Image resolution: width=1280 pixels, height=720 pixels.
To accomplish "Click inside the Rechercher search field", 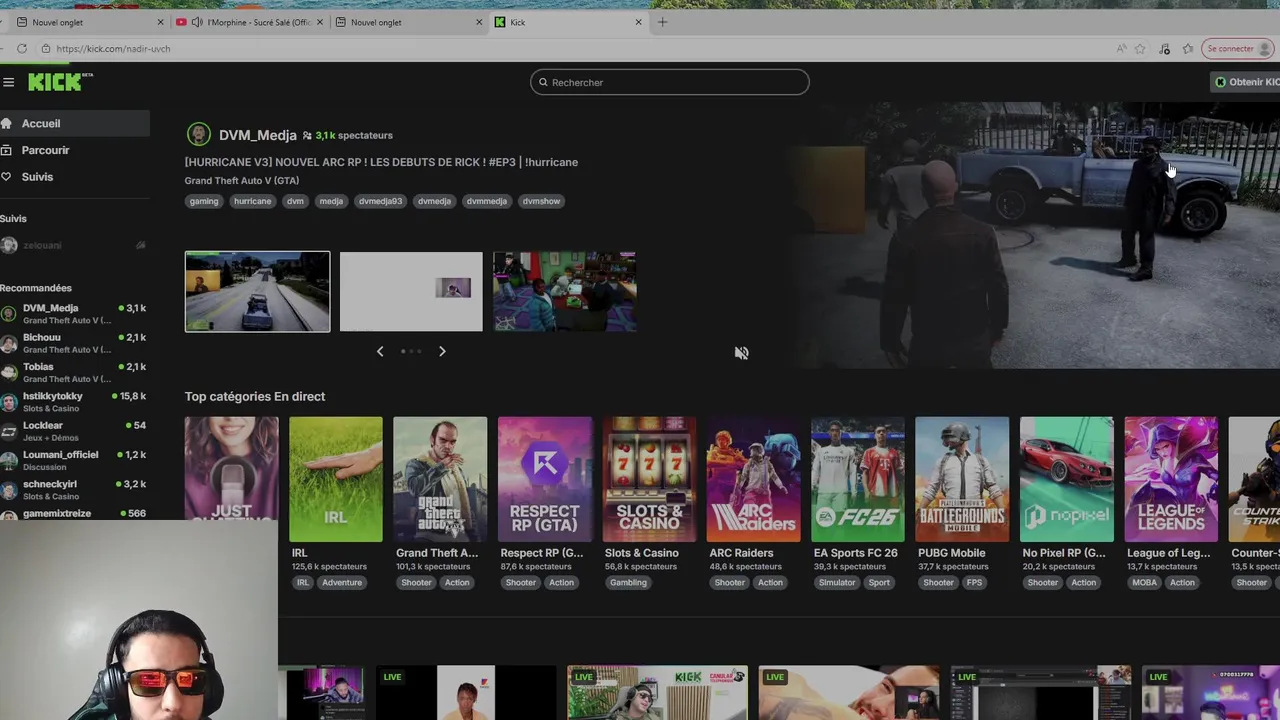I will coord(670,82).
